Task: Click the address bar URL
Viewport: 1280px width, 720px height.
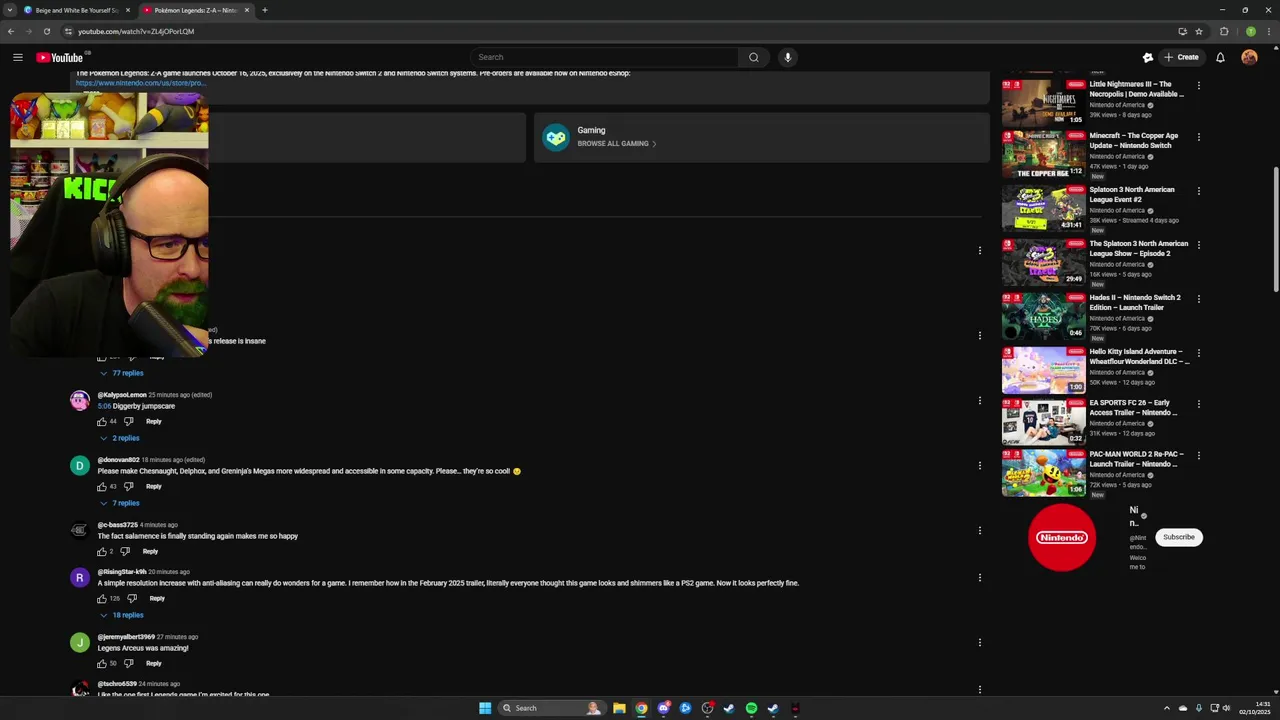Action: pos(136,31)
